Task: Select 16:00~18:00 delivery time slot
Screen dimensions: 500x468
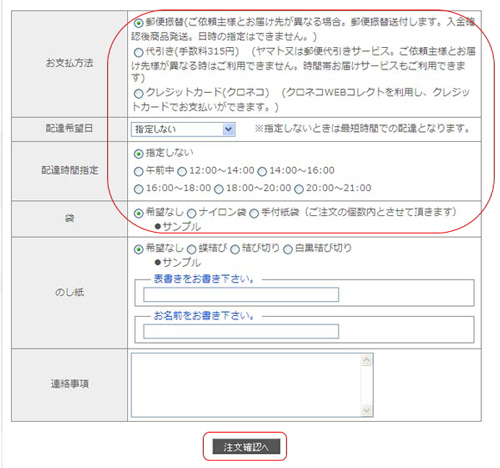Action: click(138, 189)
